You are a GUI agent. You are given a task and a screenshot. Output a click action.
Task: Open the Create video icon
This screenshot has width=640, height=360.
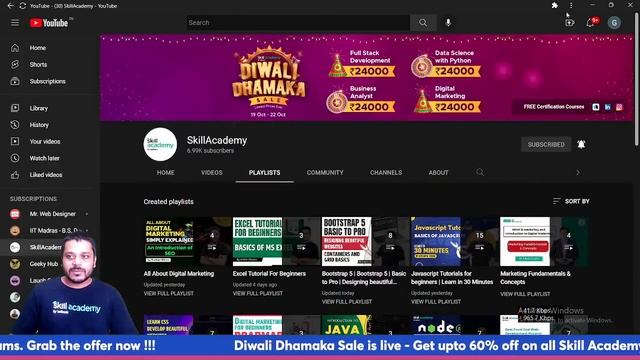(569, 23)
